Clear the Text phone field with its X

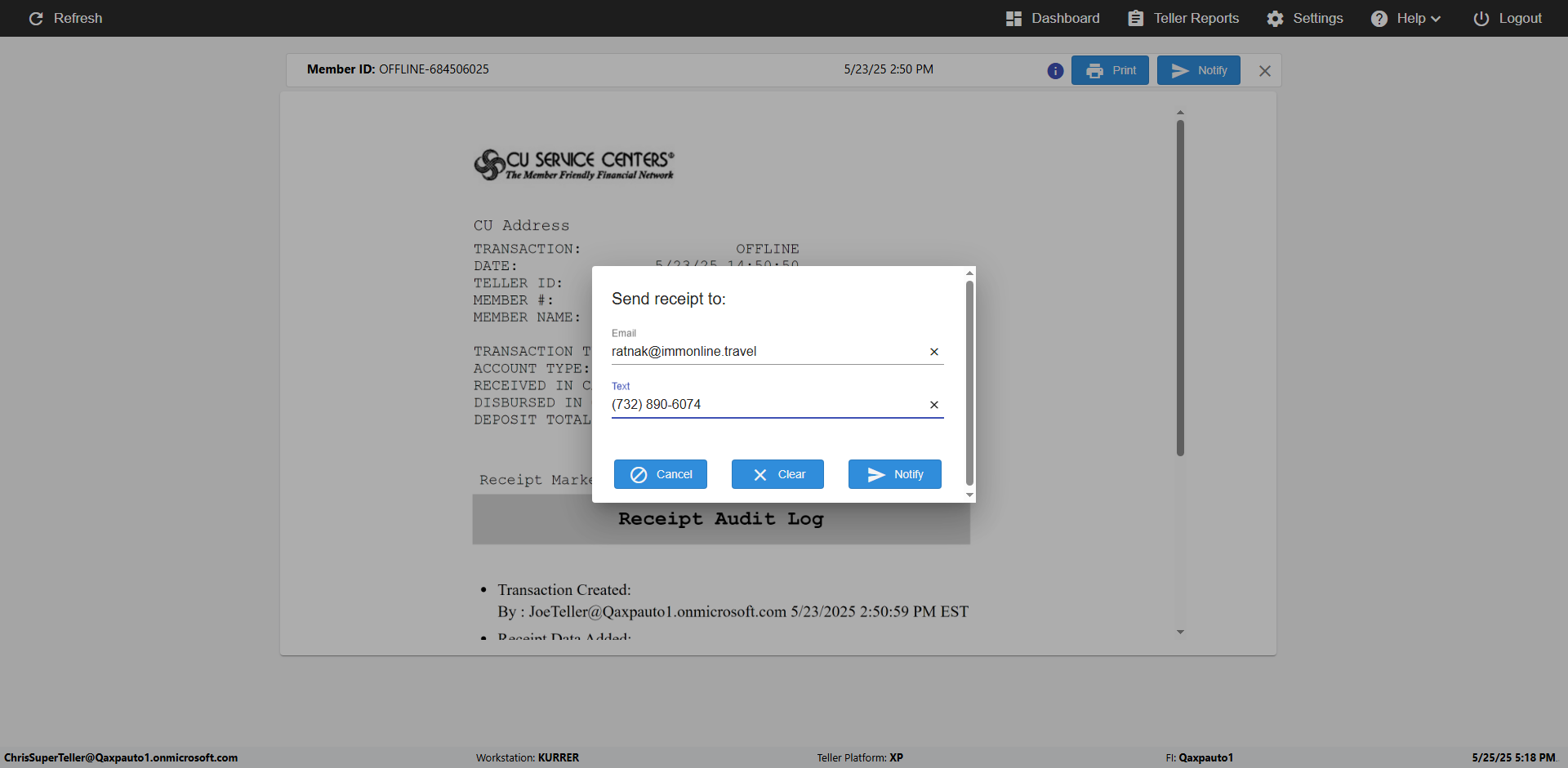pos(934,405)
